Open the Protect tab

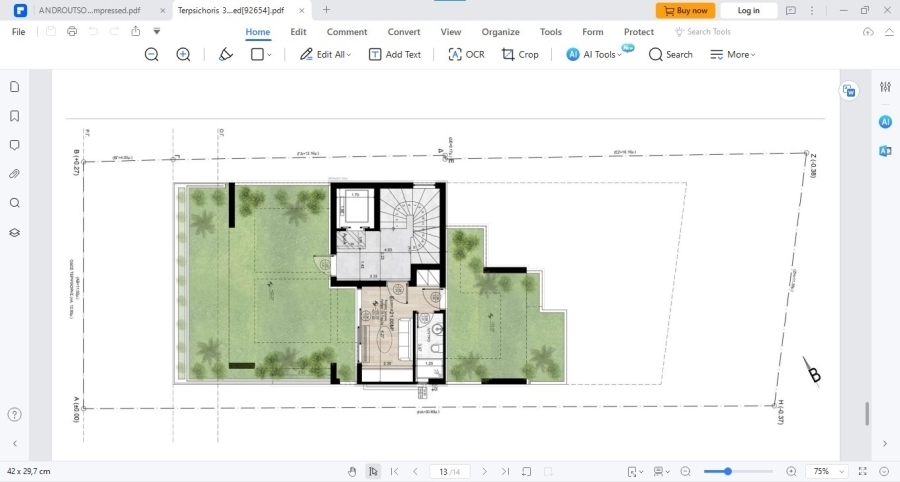(x=639, y=32)
